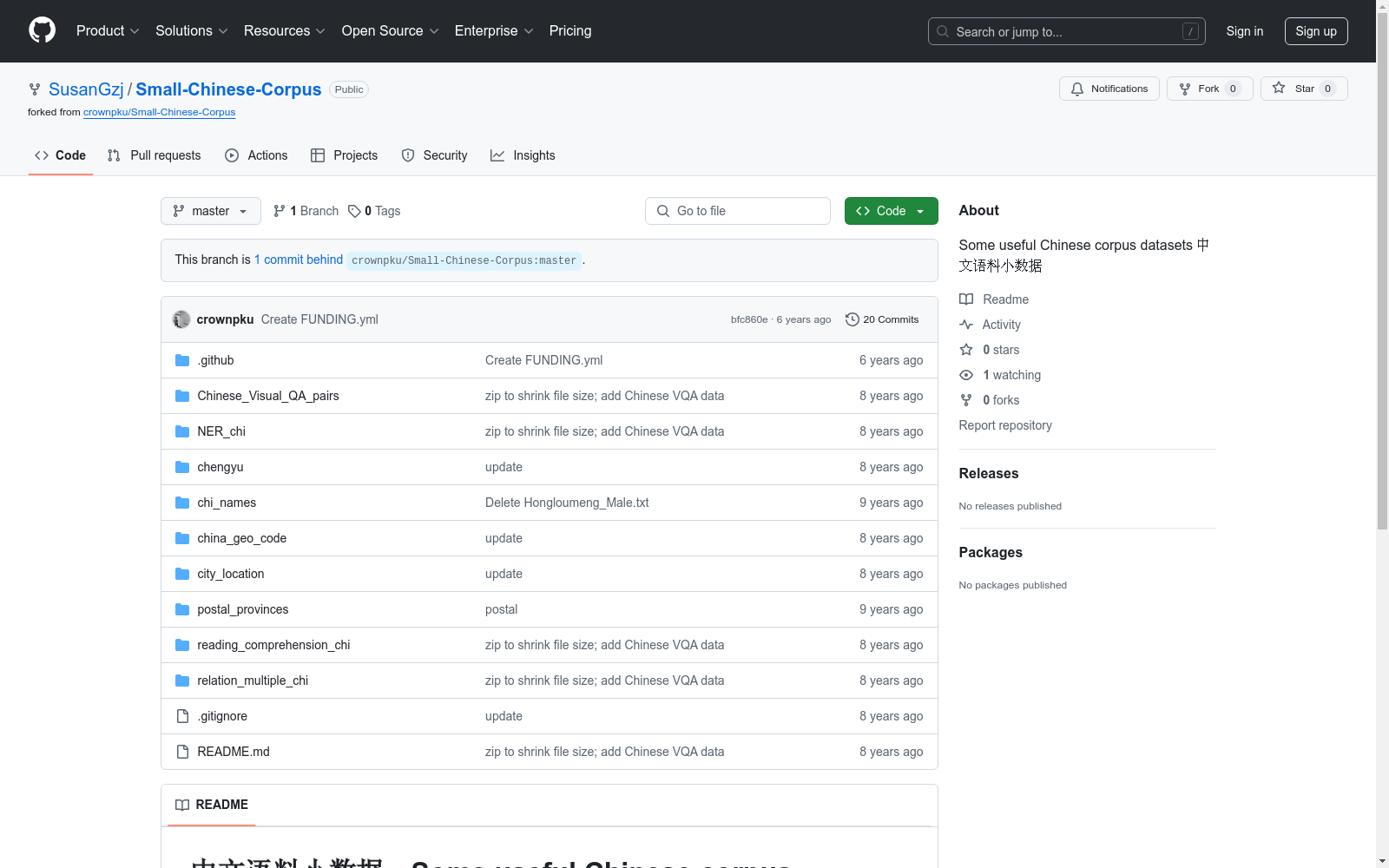
Task: Click the Go to file input
Action: 738,211
